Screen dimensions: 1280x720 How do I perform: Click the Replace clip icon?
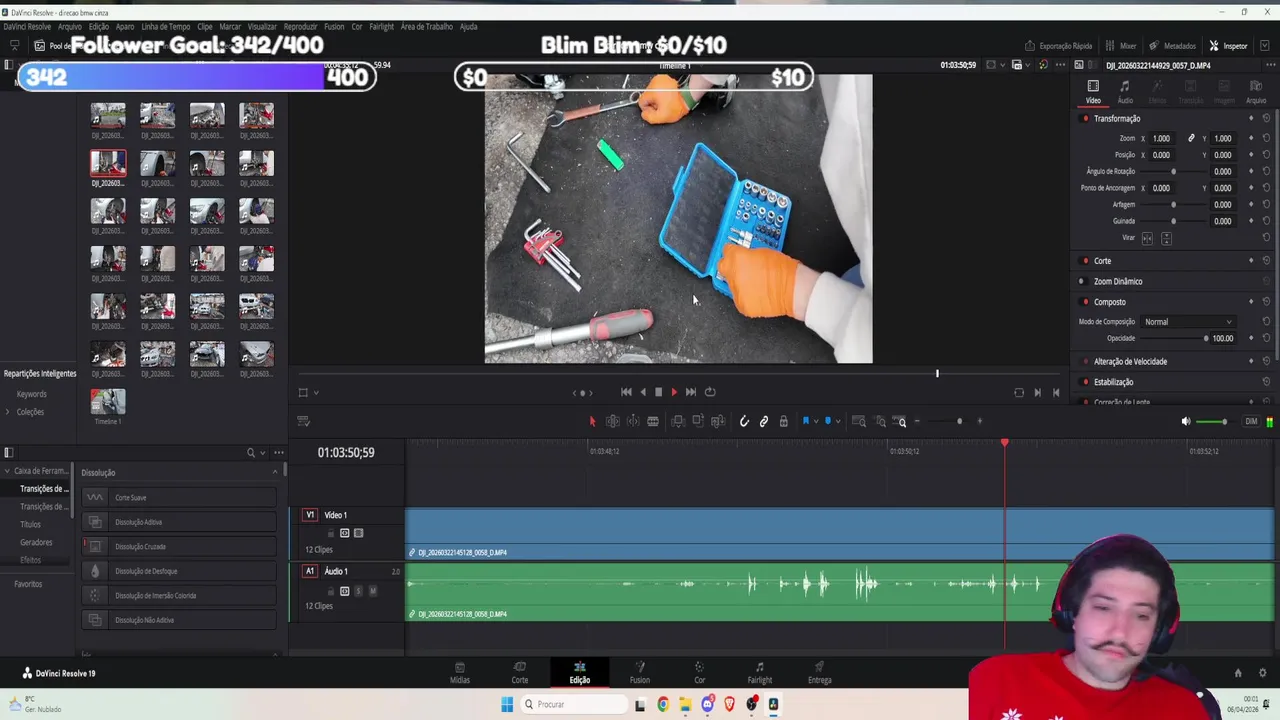pos(718,422)
